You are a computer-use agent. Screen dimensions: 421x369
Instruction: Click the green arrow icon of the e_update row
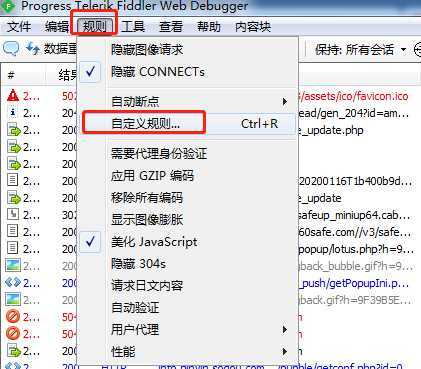click(x=14, y=198)
